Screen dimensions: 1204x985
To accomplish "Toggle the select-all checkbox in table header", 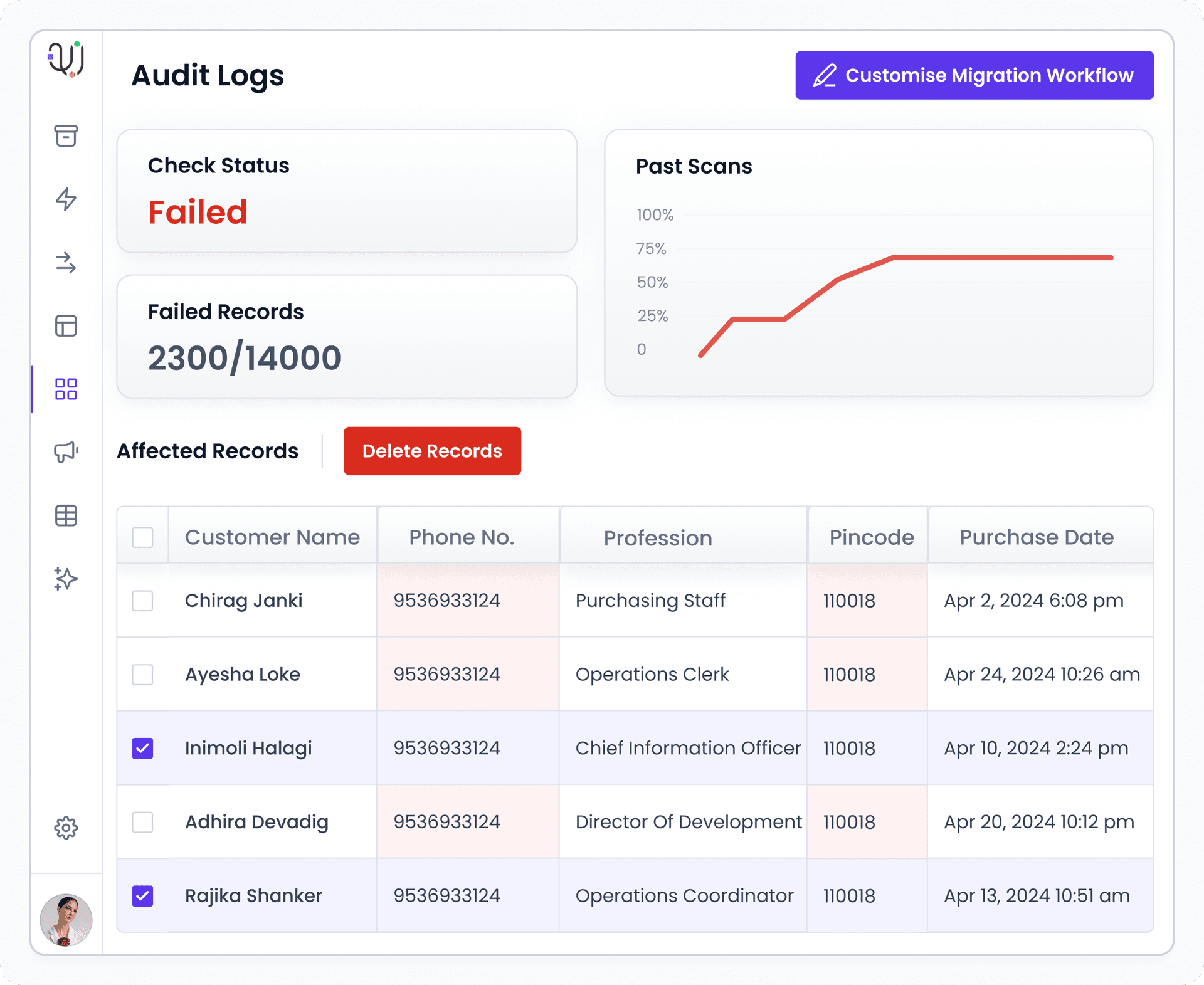I will pyautogui.click(x=143, y=537).
